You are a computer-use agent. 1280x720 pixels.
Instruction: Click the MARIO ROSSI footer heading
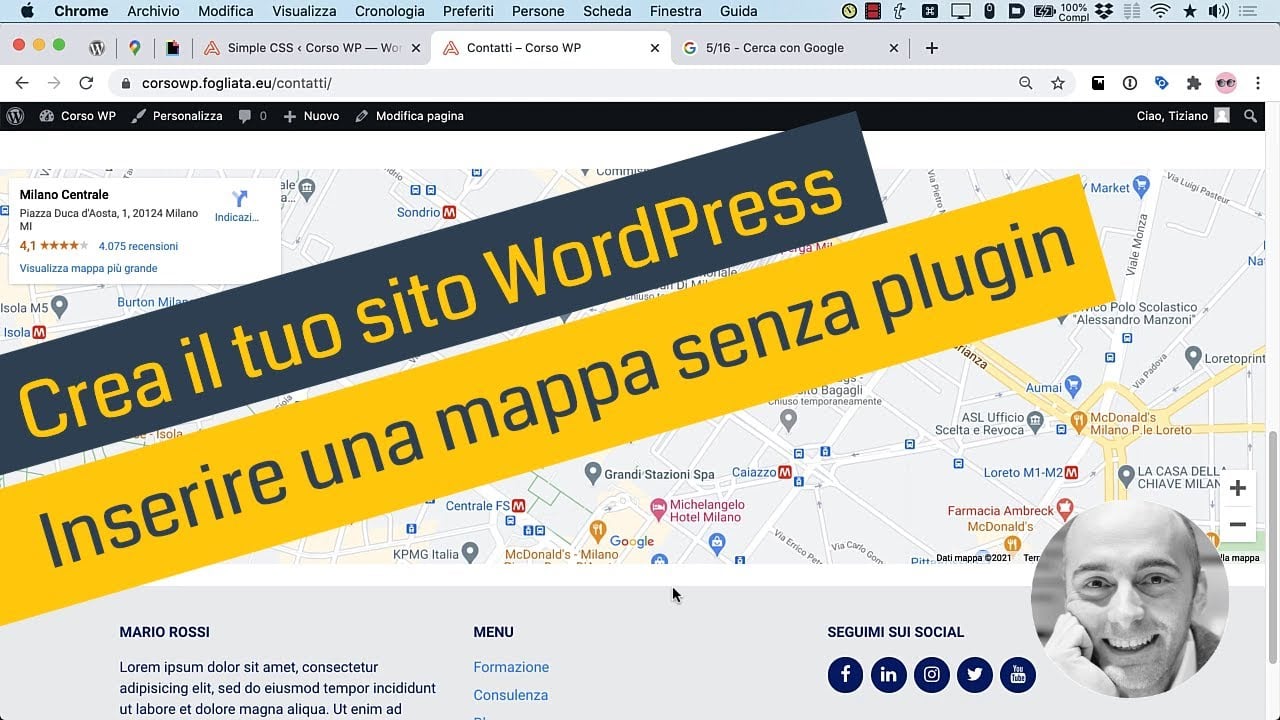coord(164,632)
